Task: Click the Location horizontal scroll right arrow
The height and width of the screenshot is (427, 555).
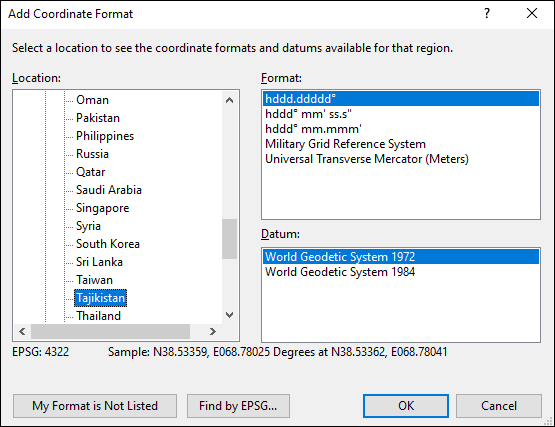Action: (x=212, y=331)
